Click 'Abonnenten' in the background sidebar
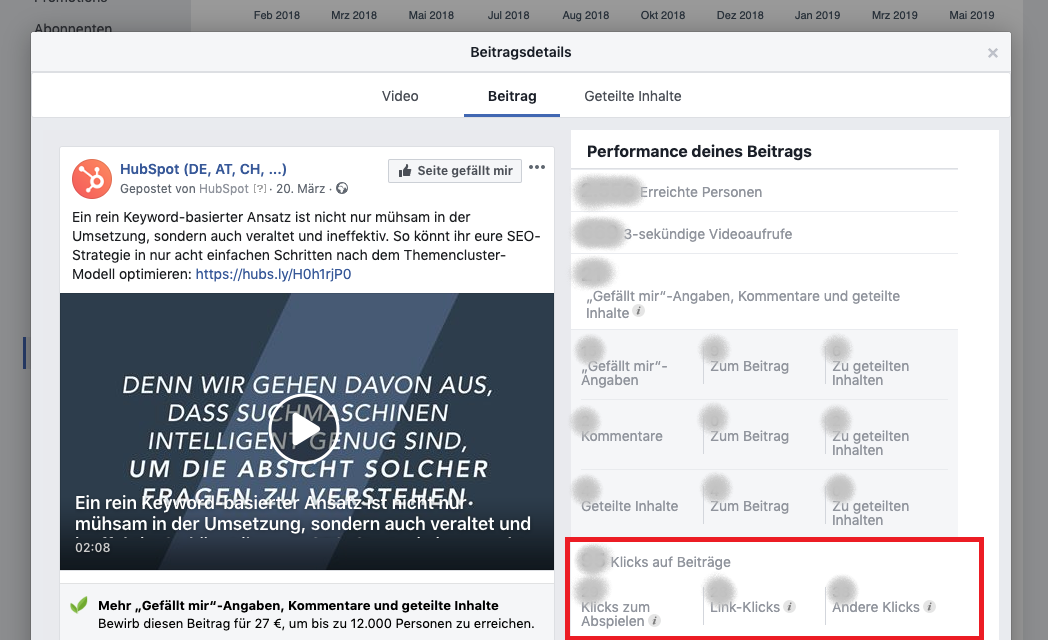The image size is (1048, 640). point(74,29)
